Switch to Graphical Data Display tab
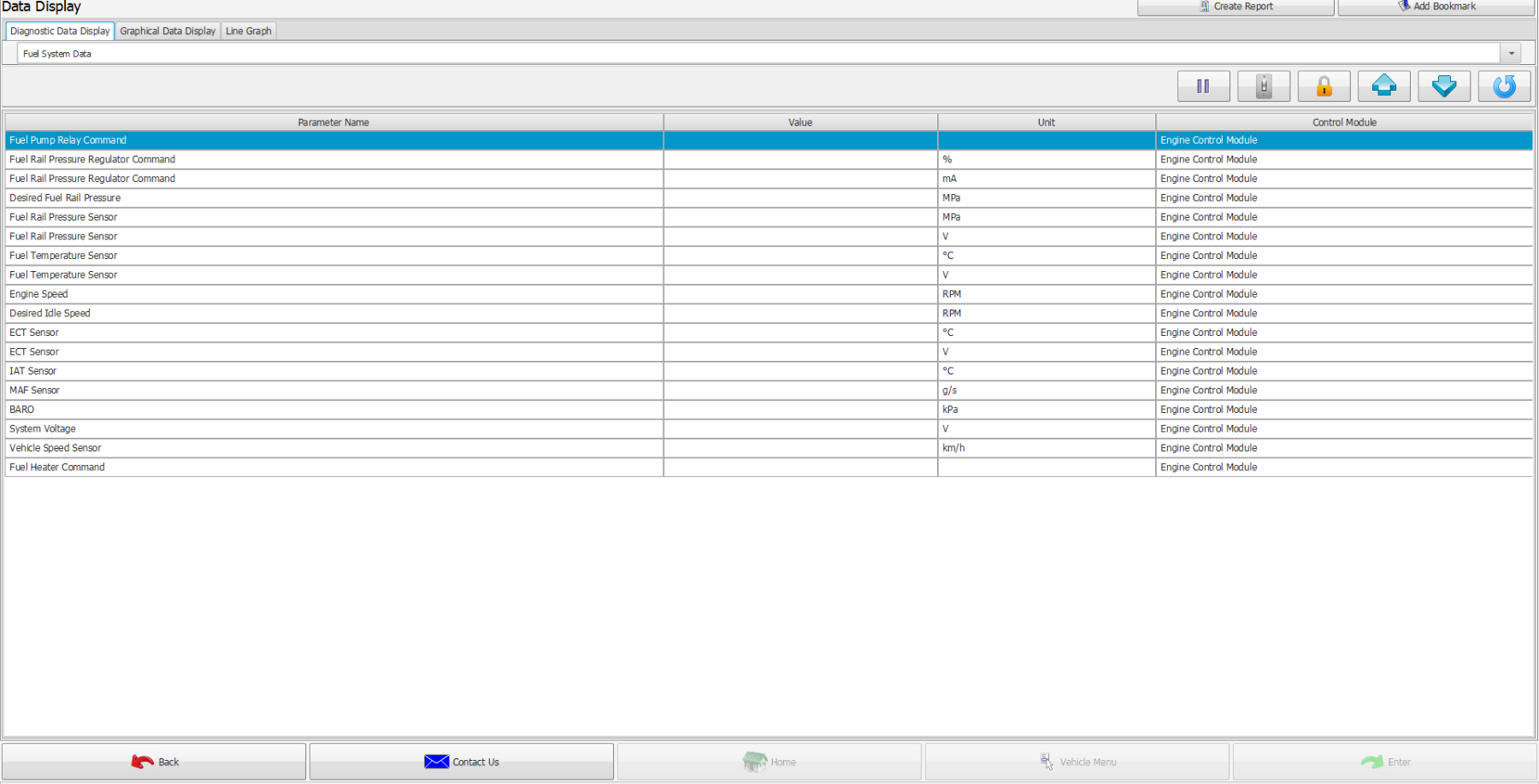The image size is (1539, 784). pyautogui.click(x=168, y=31)
